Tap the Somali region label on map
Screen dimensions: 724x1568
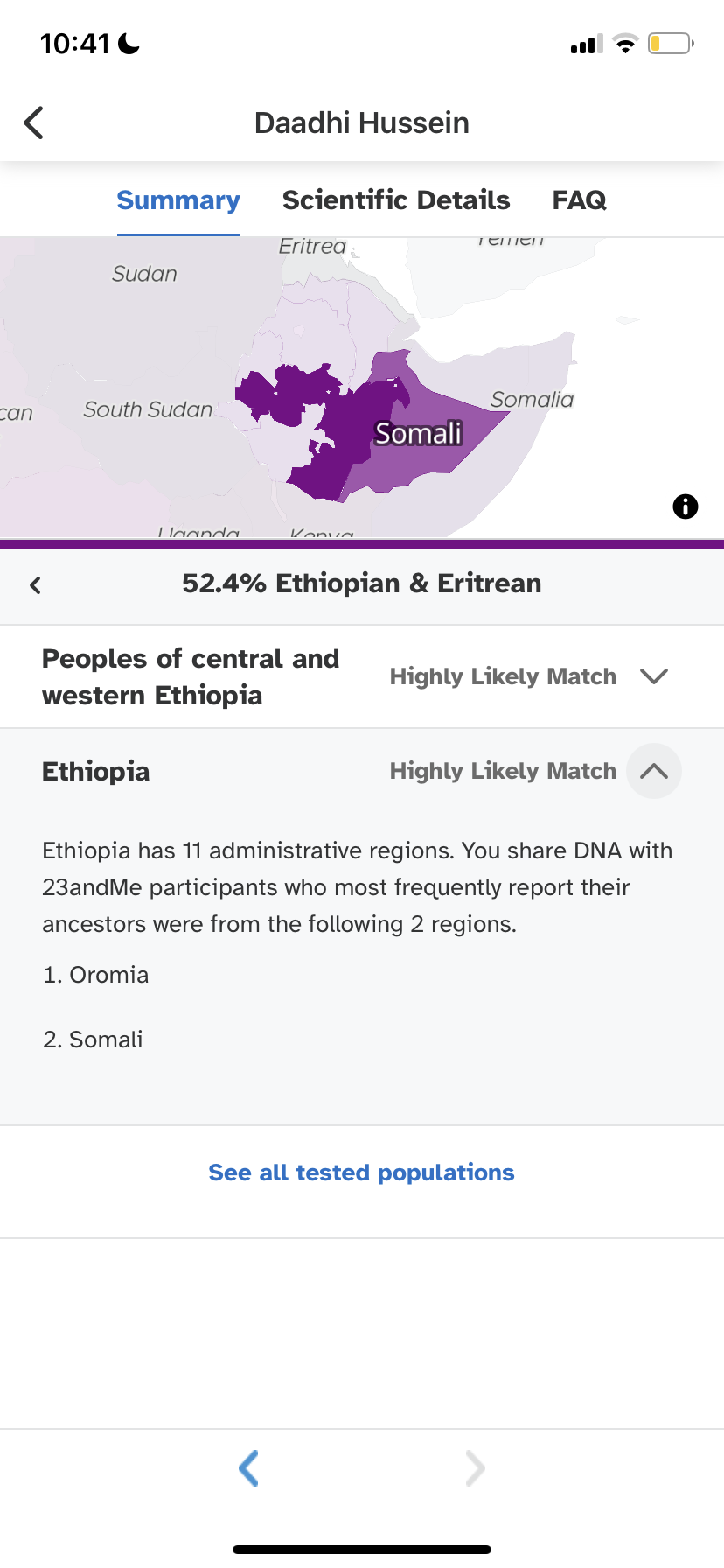[418, 433]
